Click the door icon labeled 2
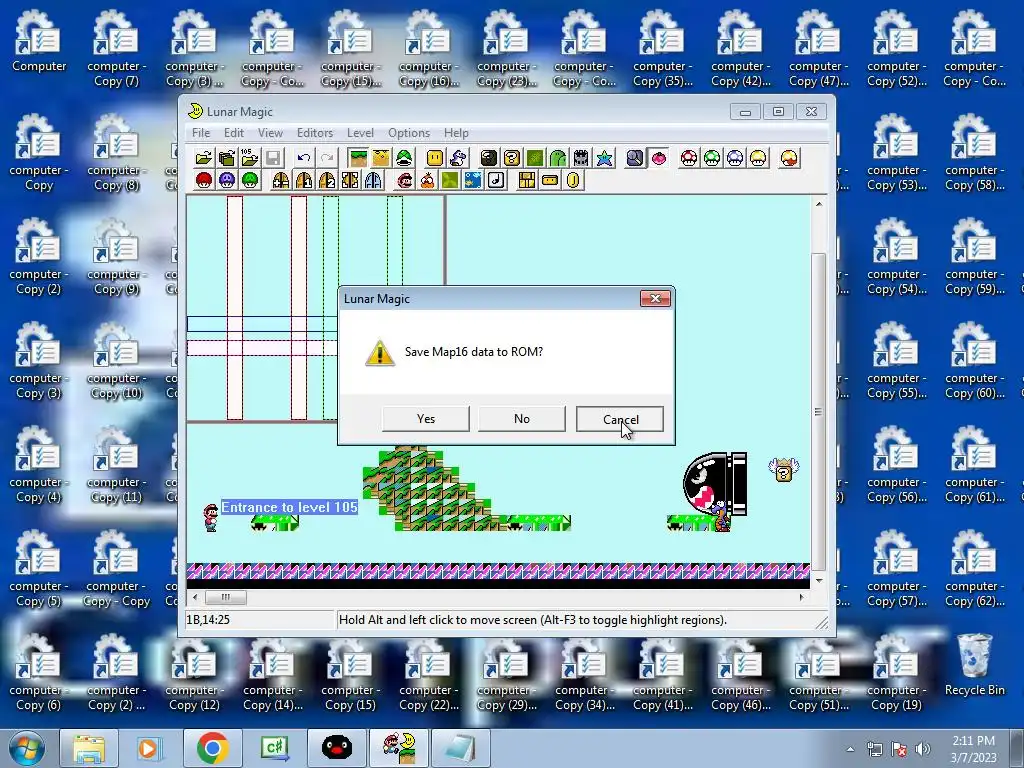This screenshot has width=1024, height=768. [327, 180]
